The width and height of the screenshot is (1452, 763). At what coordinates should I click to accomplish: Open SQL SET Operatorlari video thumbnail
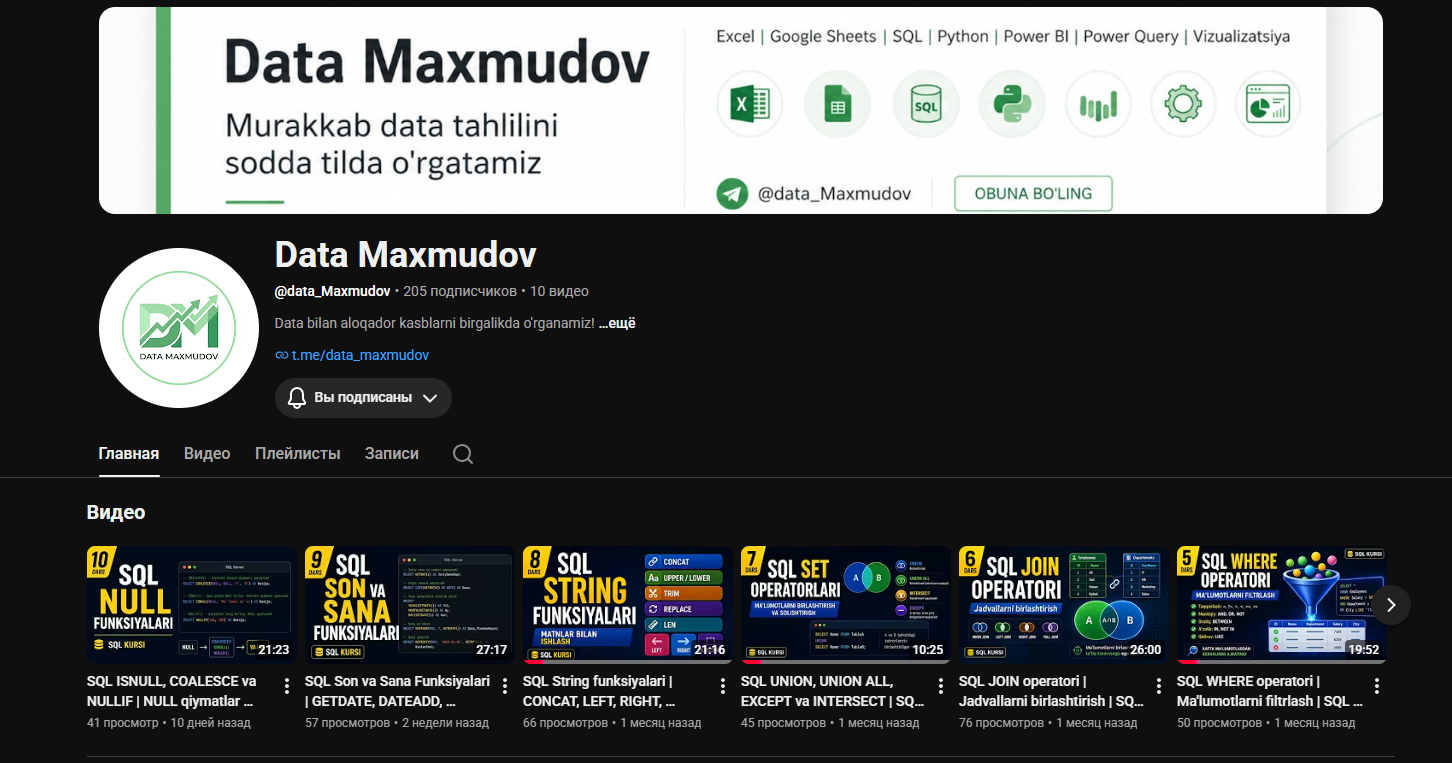[846, 605]
